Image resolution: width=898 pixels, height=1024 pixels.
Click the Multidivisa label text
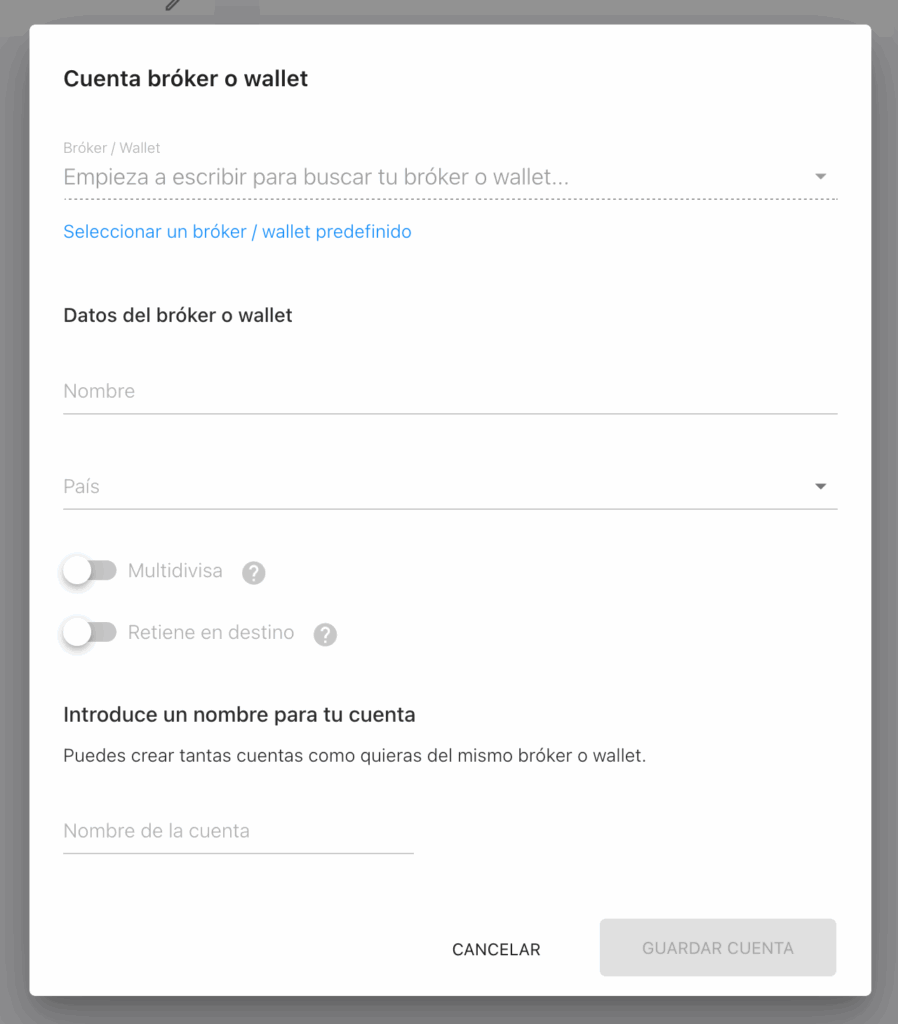(175, 571)
